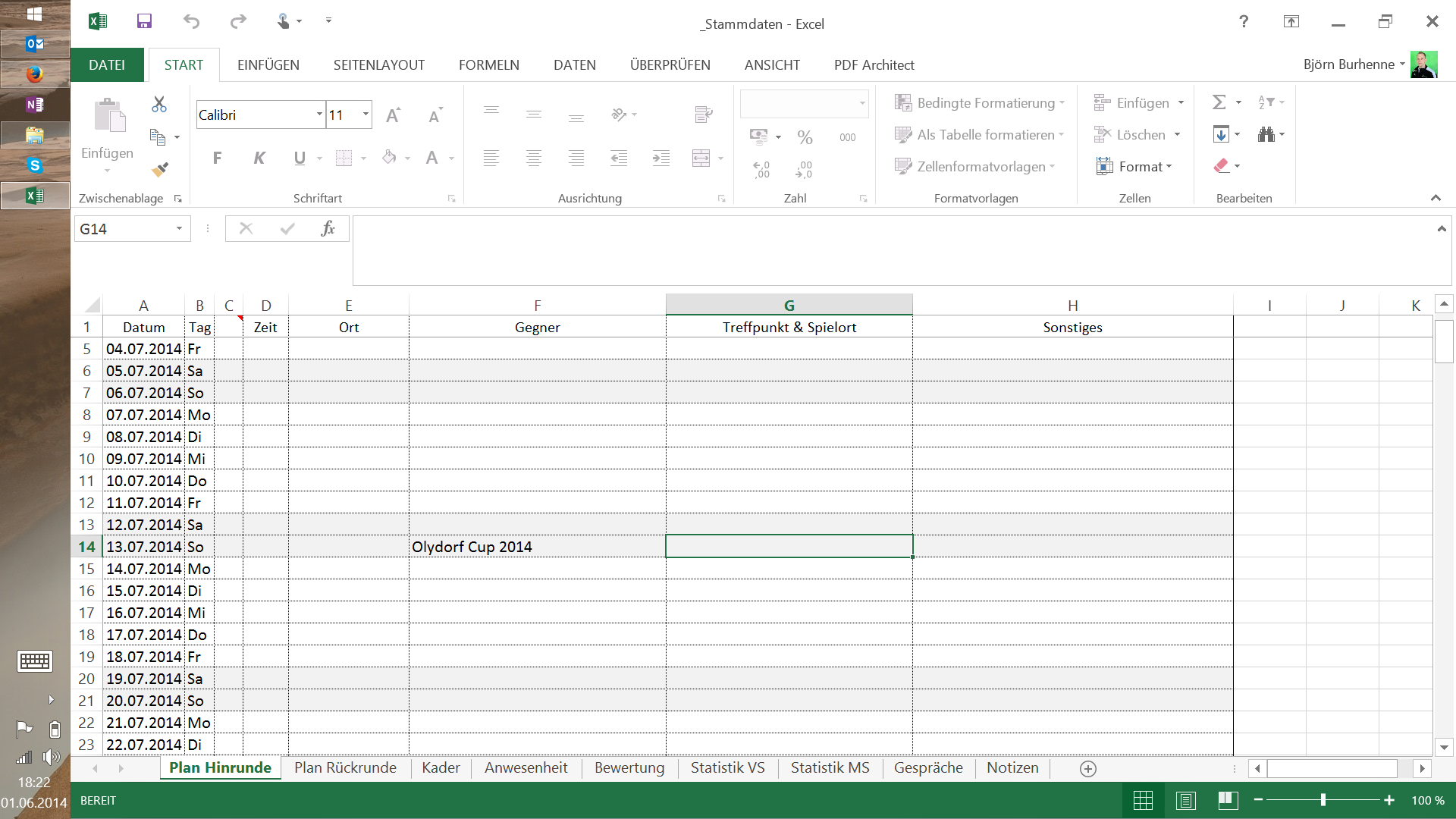Screen dimensions: 1456x819
Task: Open Skype from the taskbar
Action: pos(34,165)
